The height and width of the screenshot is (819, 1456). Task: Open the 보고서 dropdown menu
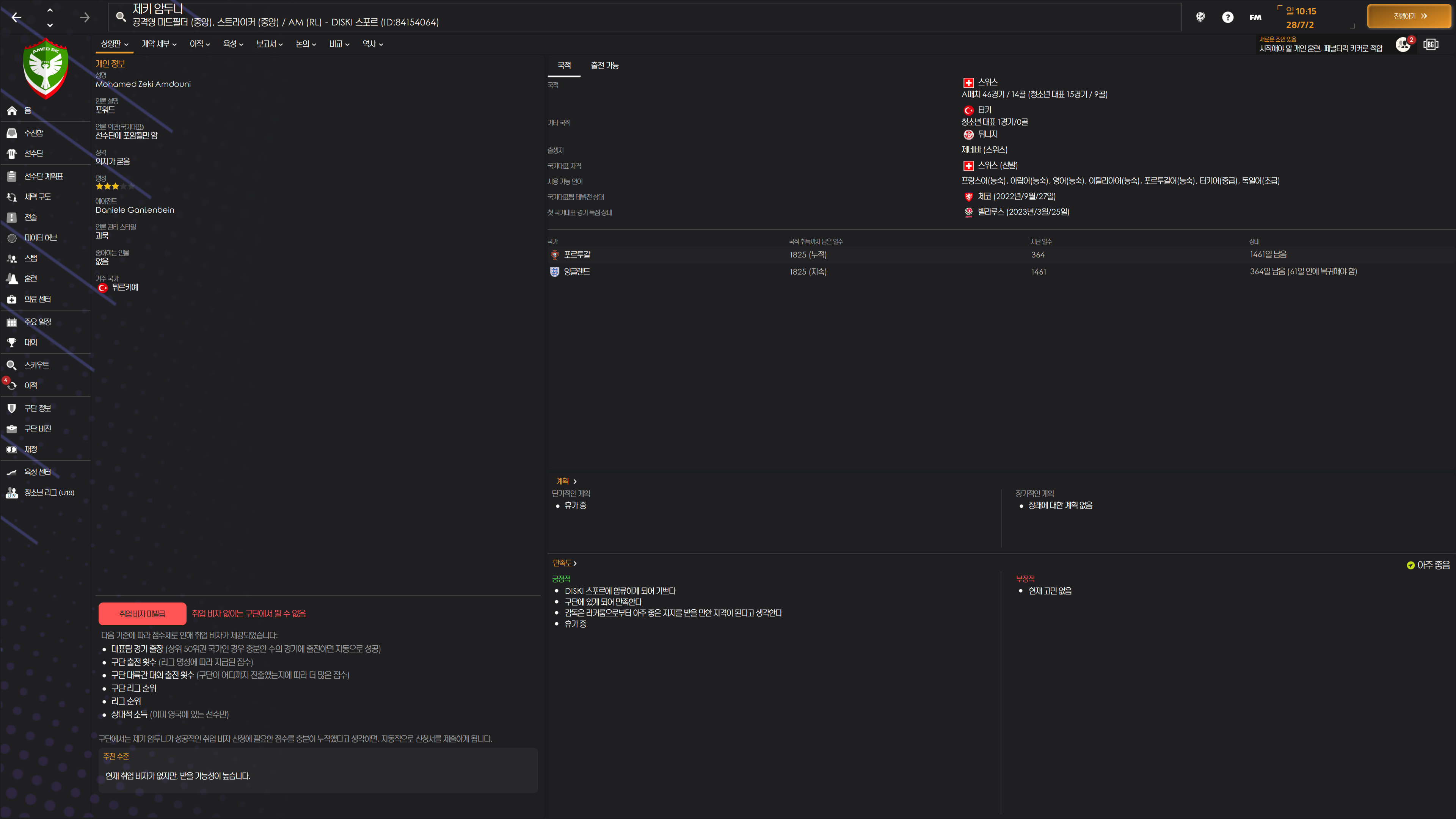point(269,44)
